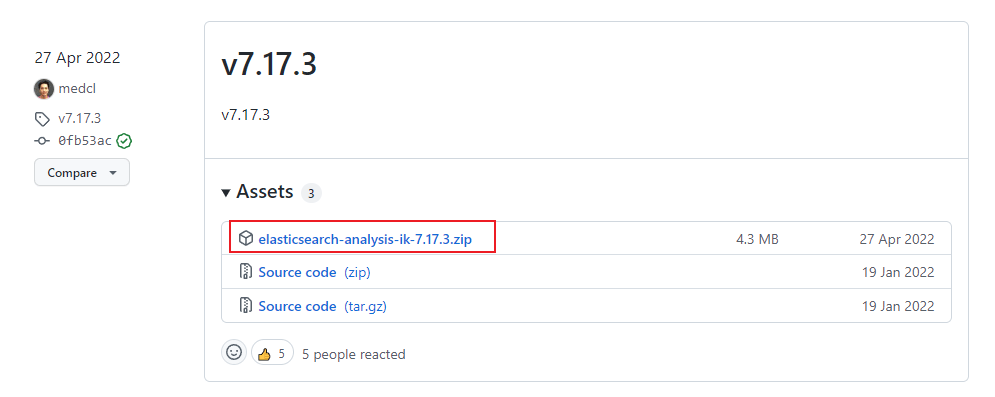This screenshot has width=995, height=397.
Task: Collapse the Assets section triangle
Action: 226,193
